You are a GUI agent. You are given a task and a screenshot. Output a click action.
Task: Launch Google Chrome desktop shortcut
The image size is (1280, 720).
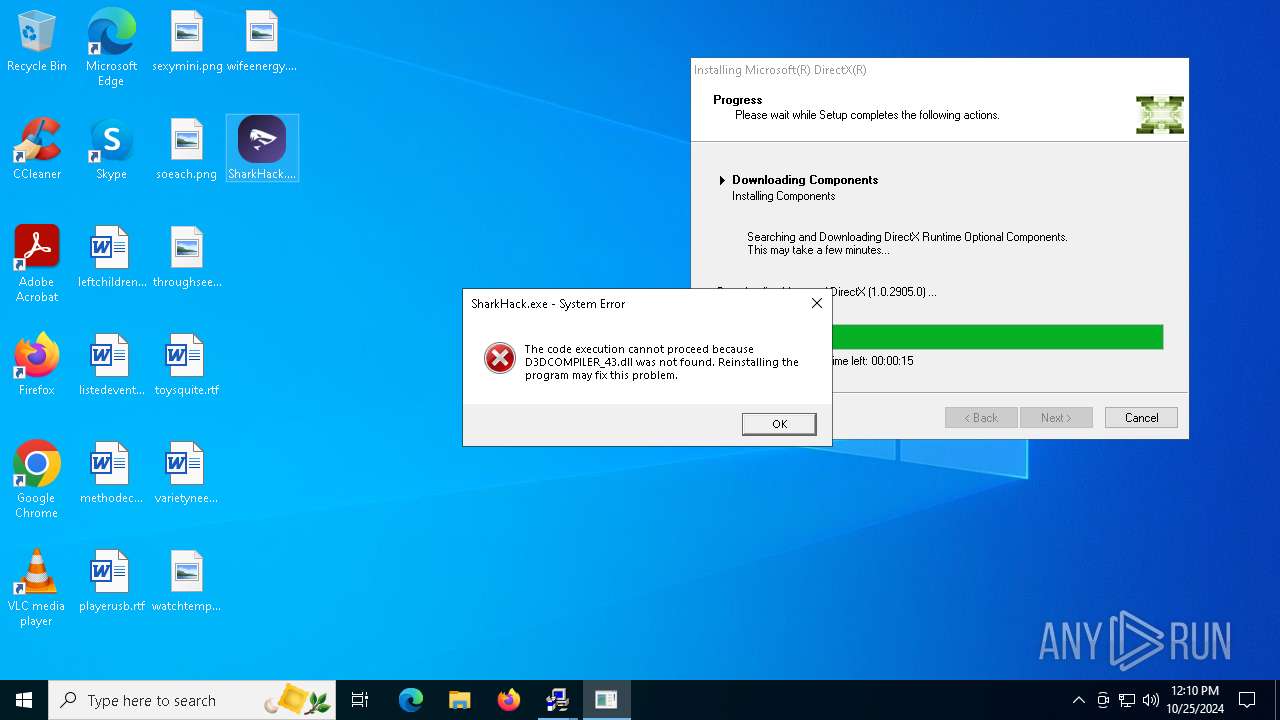pyautogui.click(x=37, y=479)
